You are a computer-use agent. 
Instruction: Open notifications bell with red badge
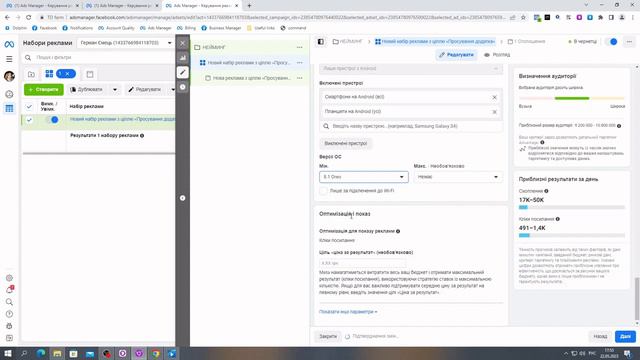[x=9, y=290]
